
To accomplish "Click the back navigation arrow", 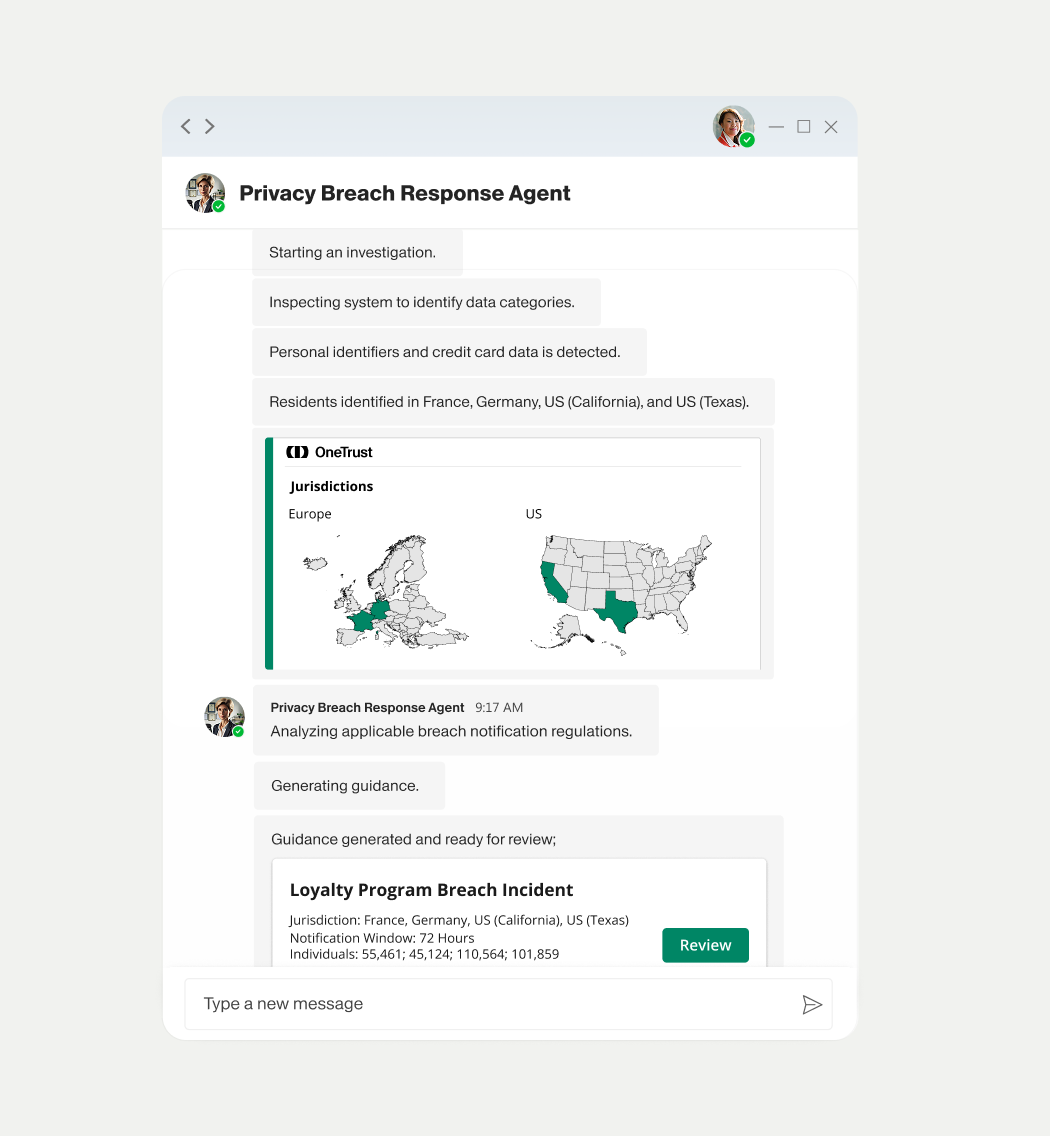I will tap(185, 126).
